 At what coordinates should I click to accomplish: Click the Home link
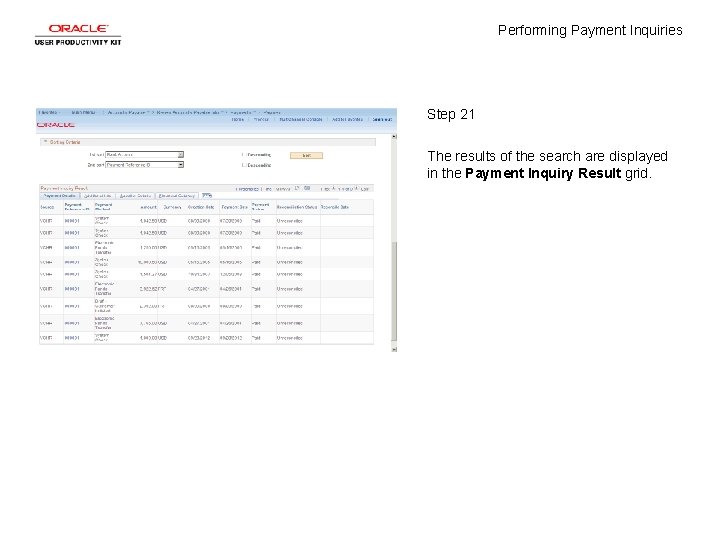tap(237, 119)
